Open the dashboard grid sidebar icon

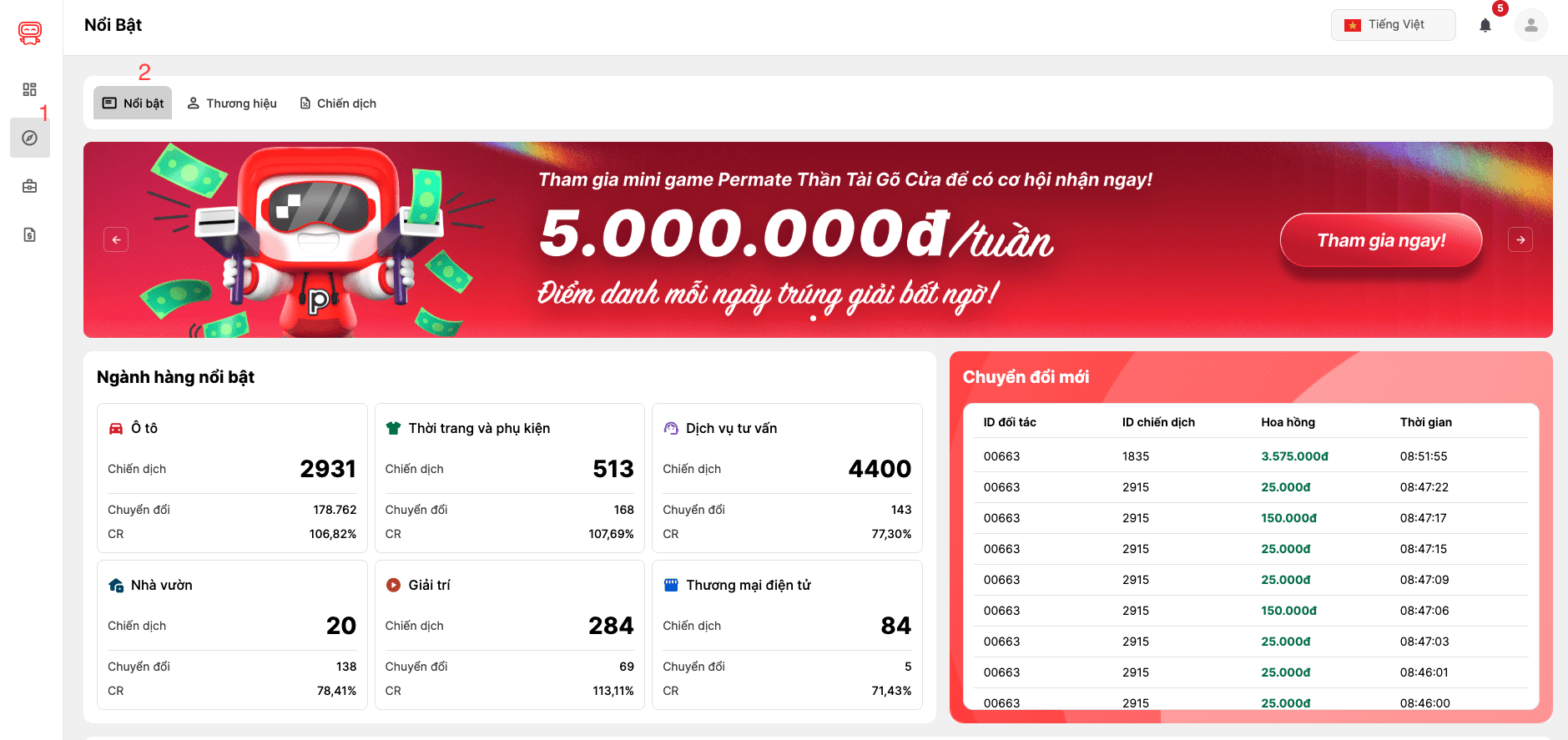[x=30, y=89]
